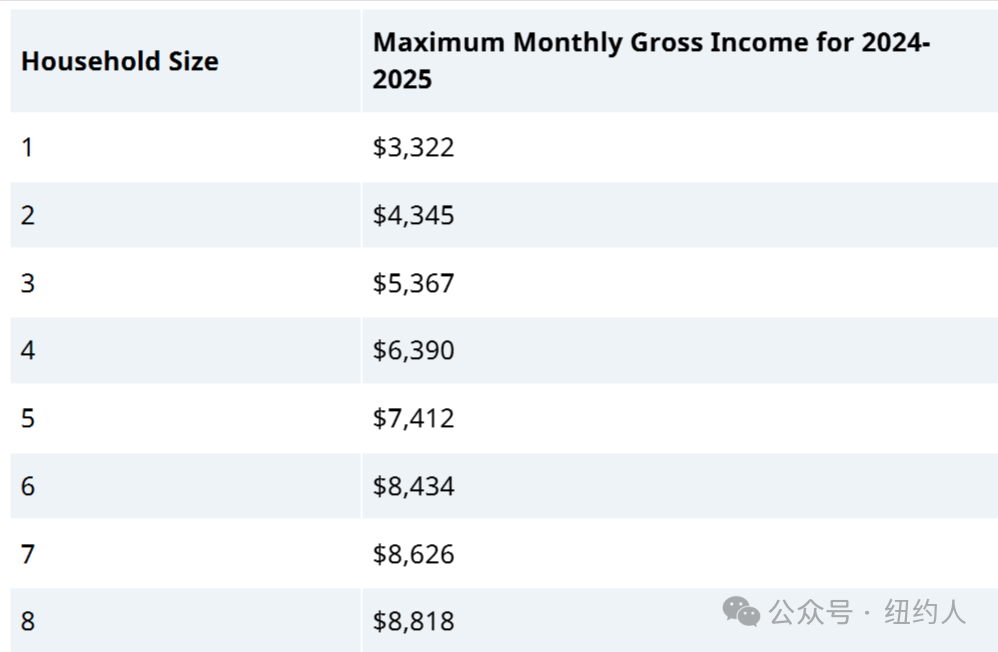Click household size 5 cell
Image resolution: width=998 pixels, height=652 pixels.
pyautogui.click(x=185, y=418)
